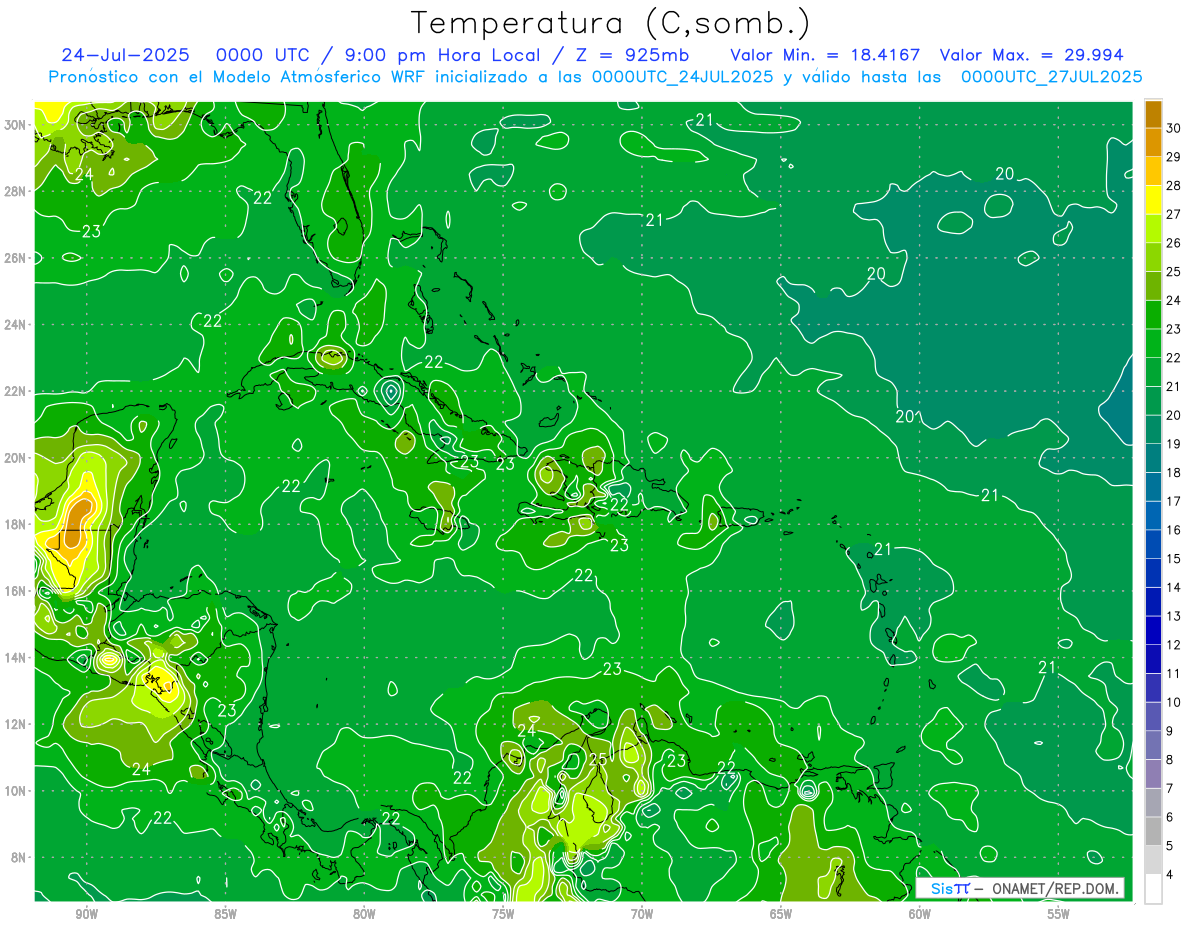Click the "Valor Min. = 18.4167" value
Viewport: 1200px width, 927px height.
tap(824, 55)
